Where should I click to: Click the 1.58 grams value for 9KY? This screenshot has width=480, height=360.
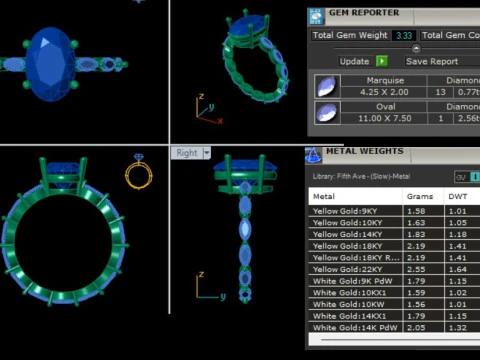coord(416,211)
